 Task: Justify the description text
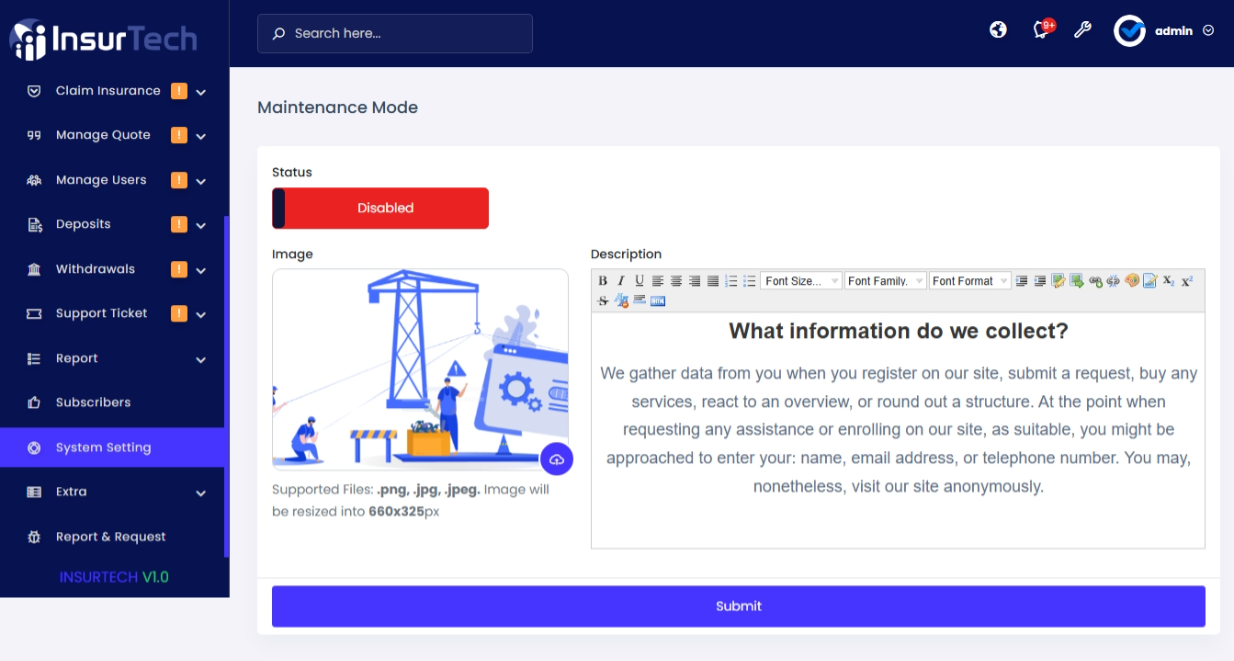click(713, 281)
